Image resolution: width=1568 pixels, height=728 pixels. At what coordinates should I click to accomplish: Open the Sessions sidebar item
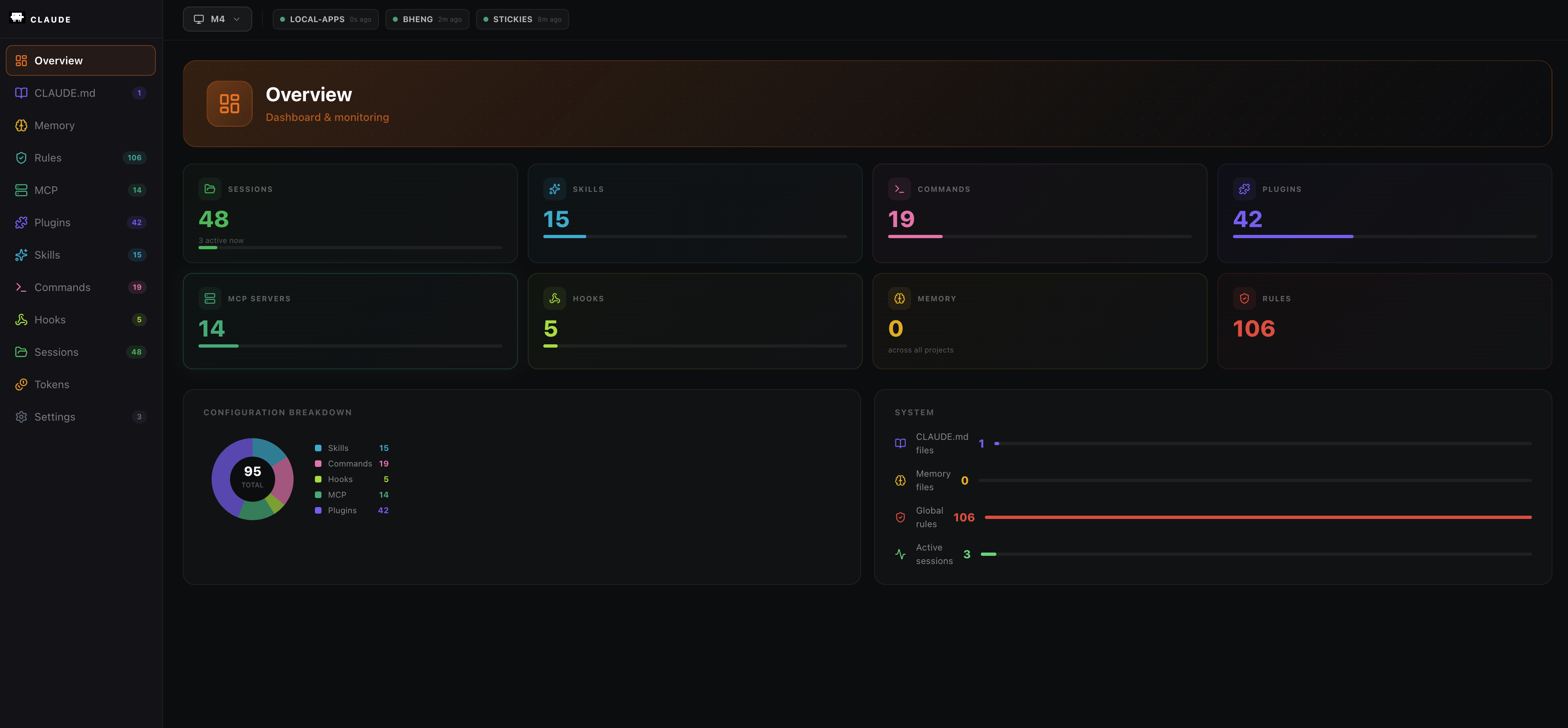56,353
